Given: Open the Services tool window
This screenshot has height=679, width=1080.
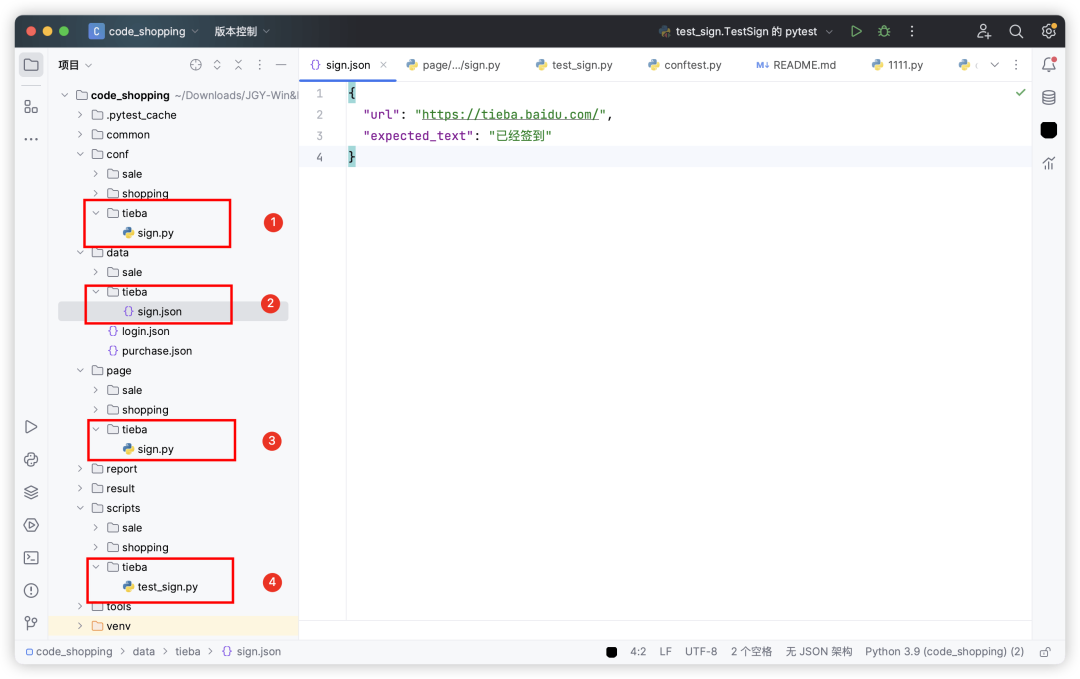Looking at the screenshot, I should click(x=31, y=525).
